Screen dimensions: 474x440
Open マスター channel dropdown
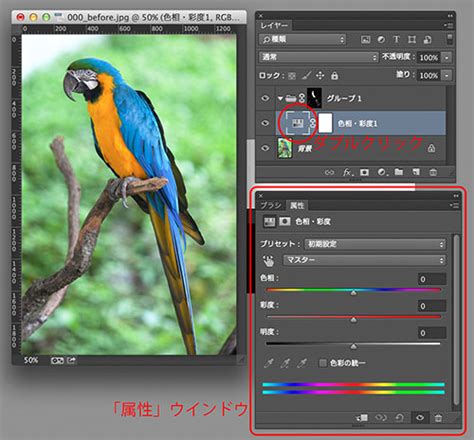click(x=365, y=260)
